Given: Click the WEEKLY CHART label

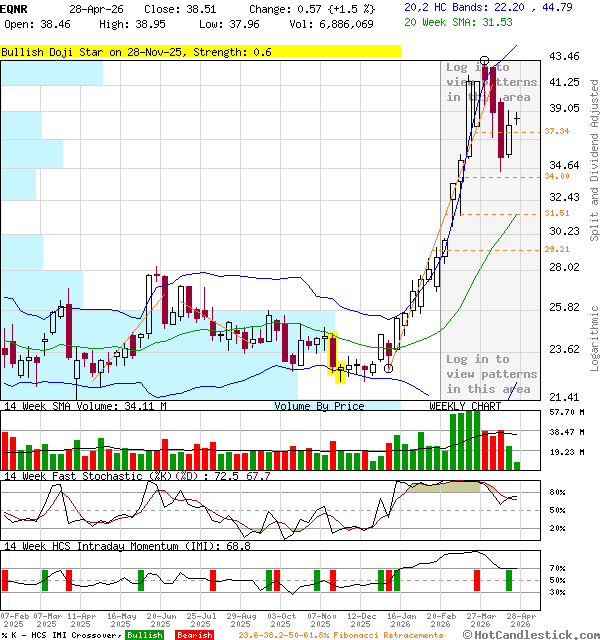Looking at the screenshot, I should [x=465, y=406].
